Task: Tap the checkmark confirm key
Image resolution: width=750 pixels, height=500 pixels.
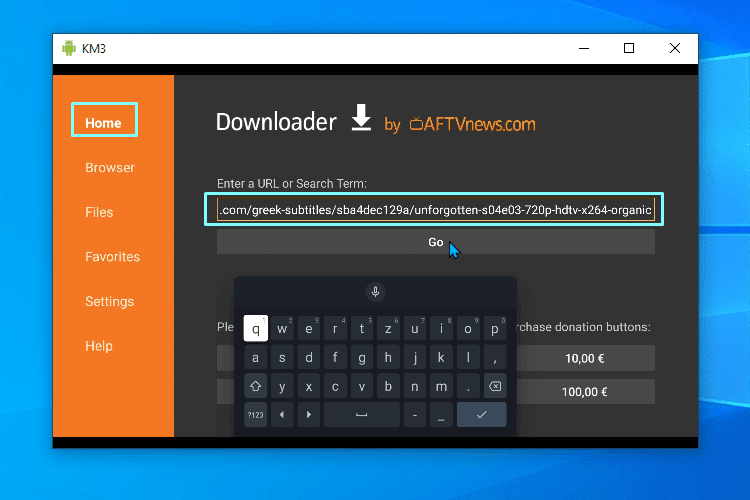Action: [x=481, y=414]
